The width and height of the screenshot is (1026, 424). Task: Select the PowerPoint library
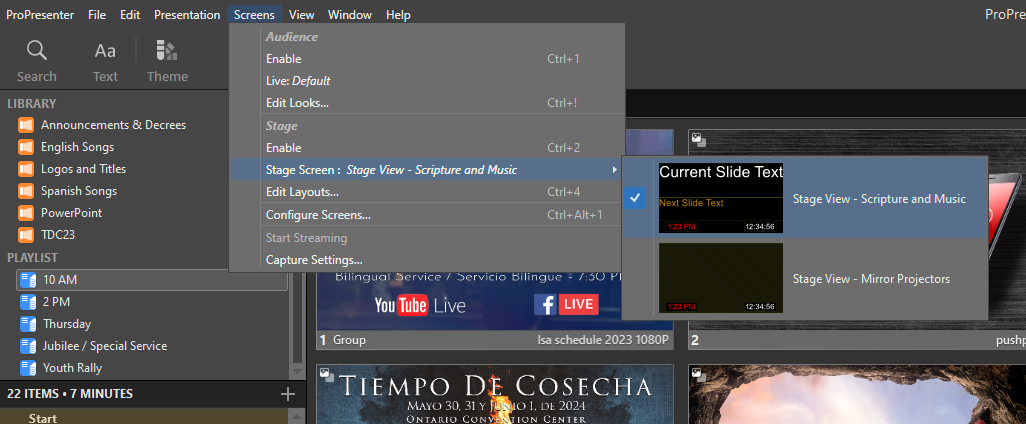pos(71,213)
